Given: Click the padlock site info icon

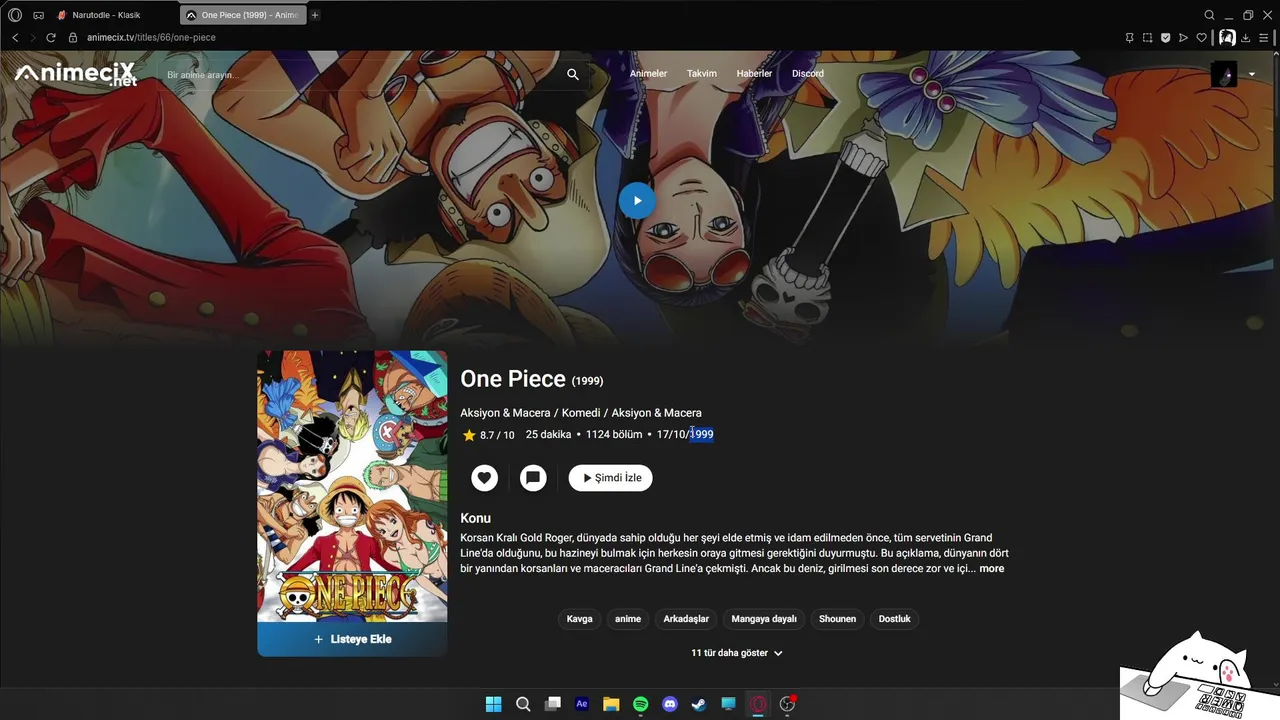Looking at the screenshot, I should tap(73, 37).
